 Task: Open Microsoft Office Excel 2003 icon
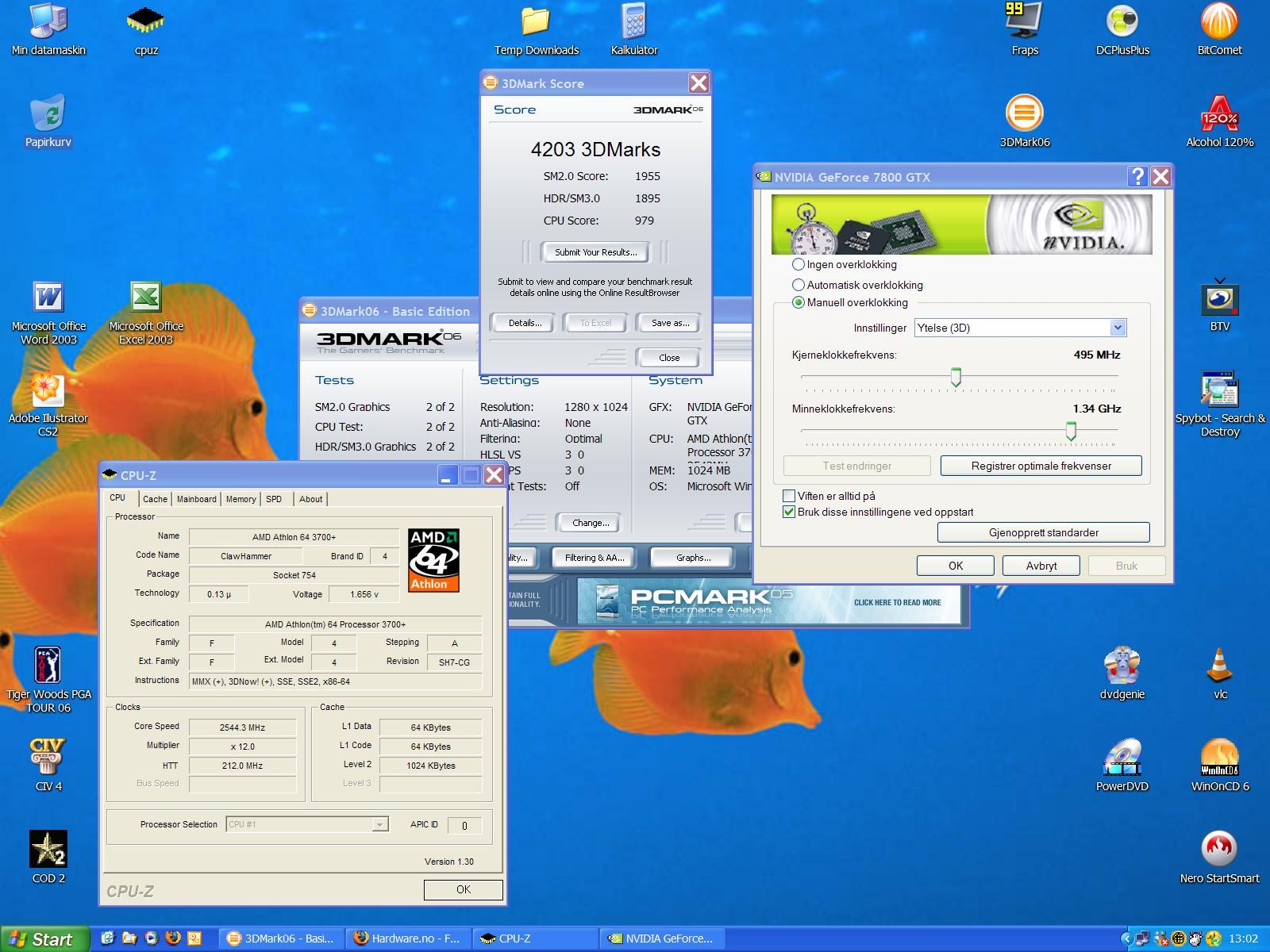[x=146, y=313]
